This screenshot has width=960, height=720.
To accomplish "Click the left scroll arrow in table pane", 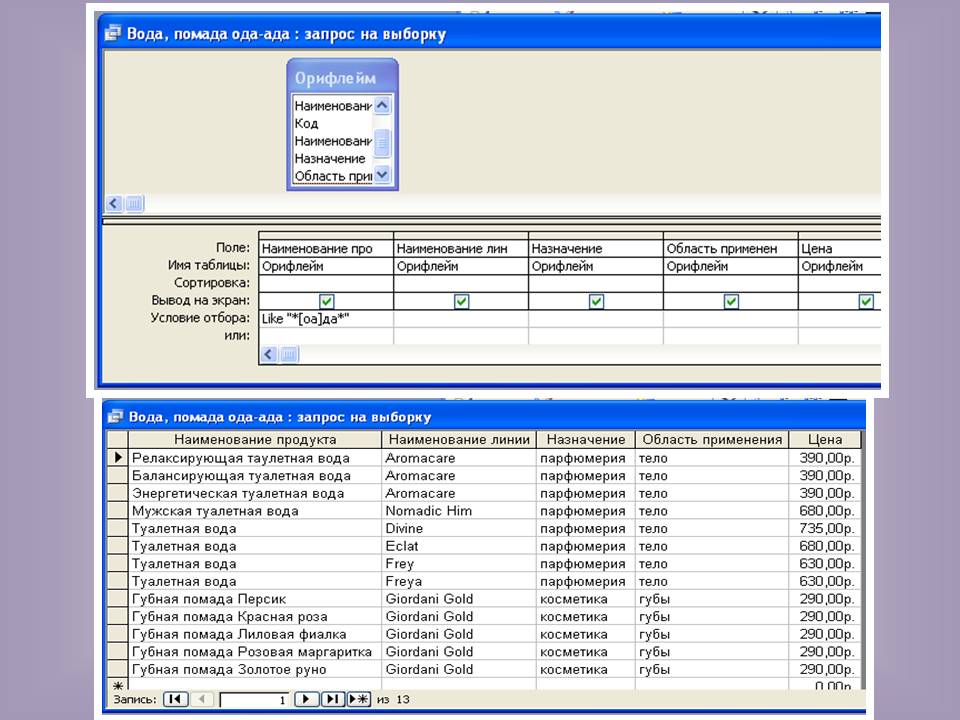I will pos(114,203).
